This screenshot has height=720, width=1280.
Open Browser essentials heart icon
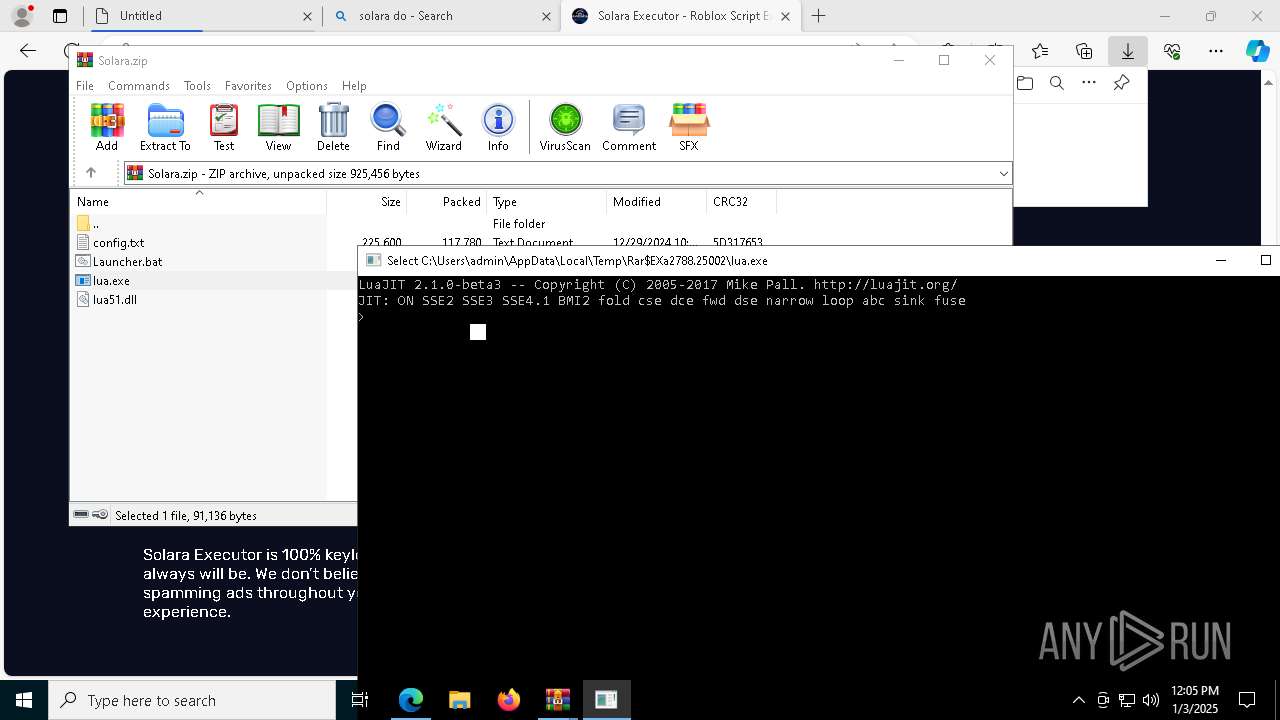(1172, 51)
